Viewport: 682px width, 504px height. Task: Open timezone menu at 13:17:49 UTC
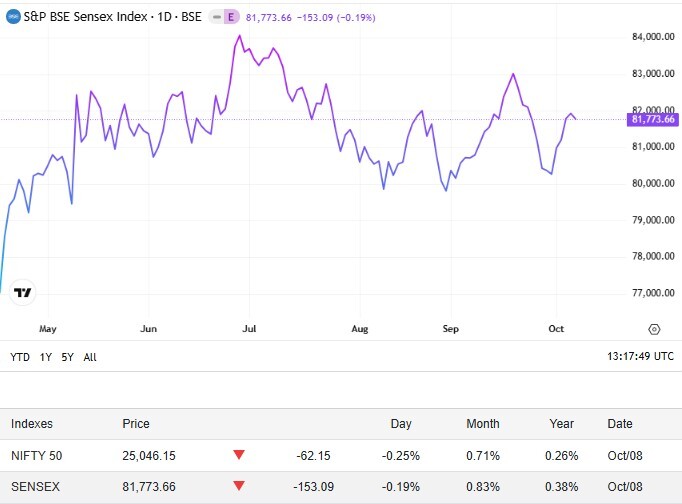click(640, 356)
